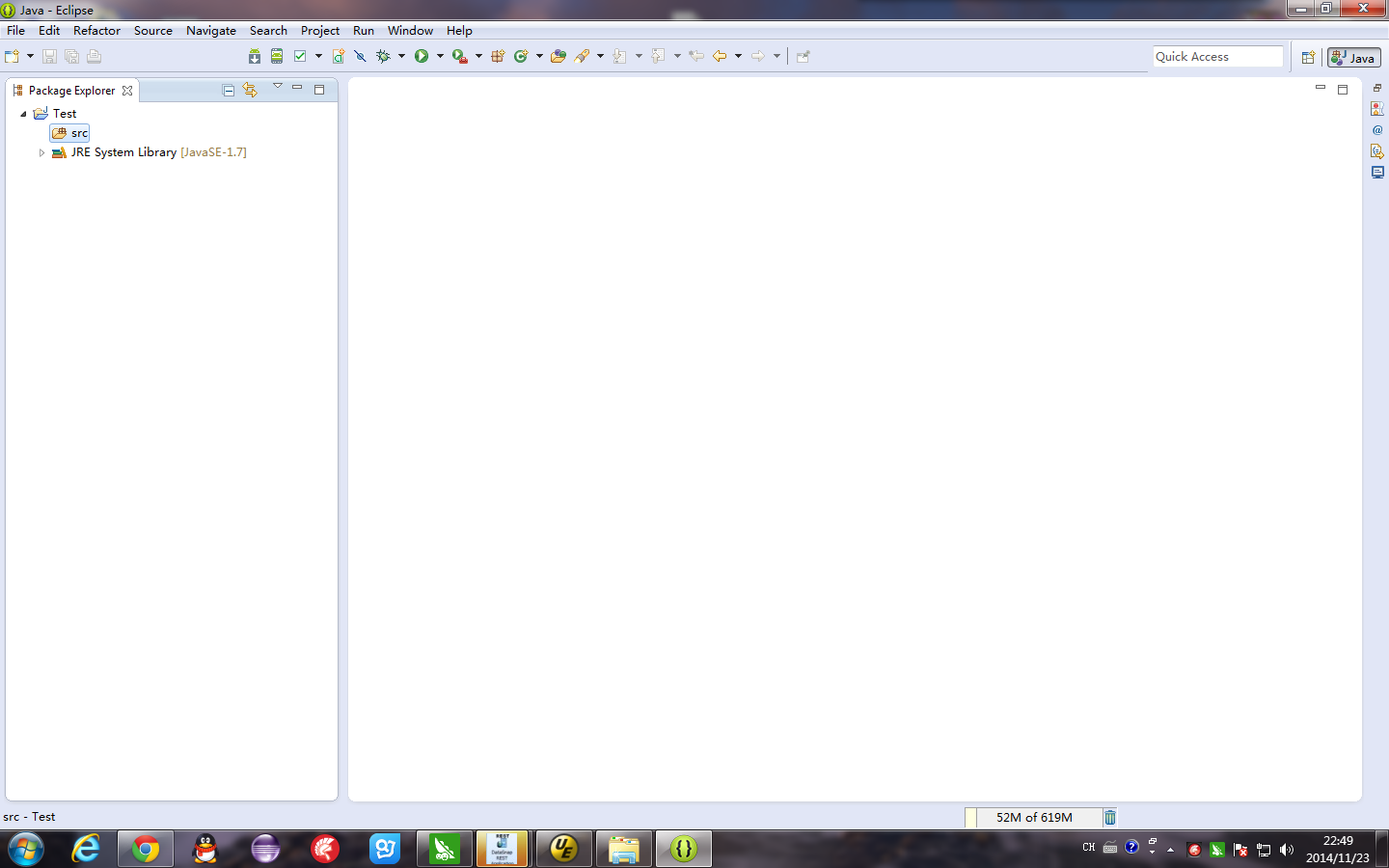
Task: Collapse the Test project node
Action: pyautogui.click(x=24, y=114)
